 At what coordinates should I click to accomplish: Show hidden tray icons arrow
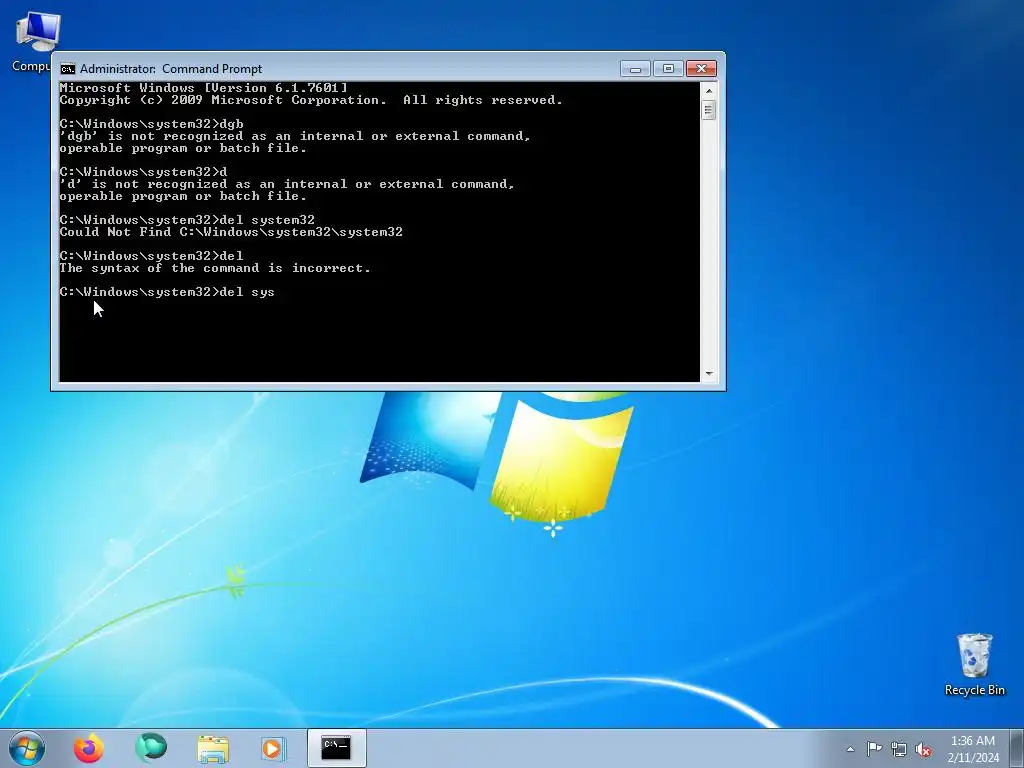pyautogui.click(x=850, y=749)
